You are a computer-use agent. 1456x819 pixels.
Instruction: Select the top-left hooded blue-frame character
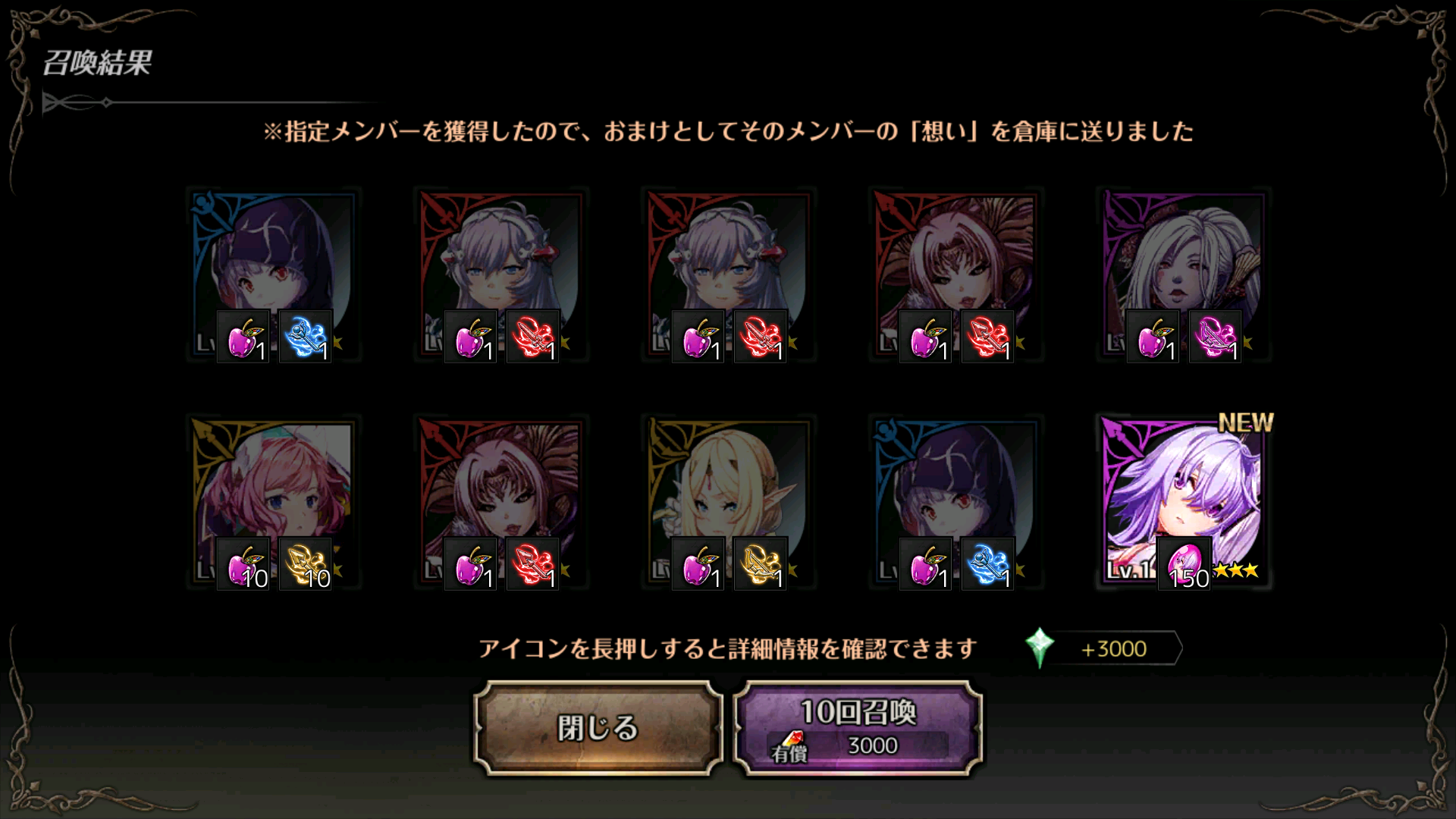274,275
